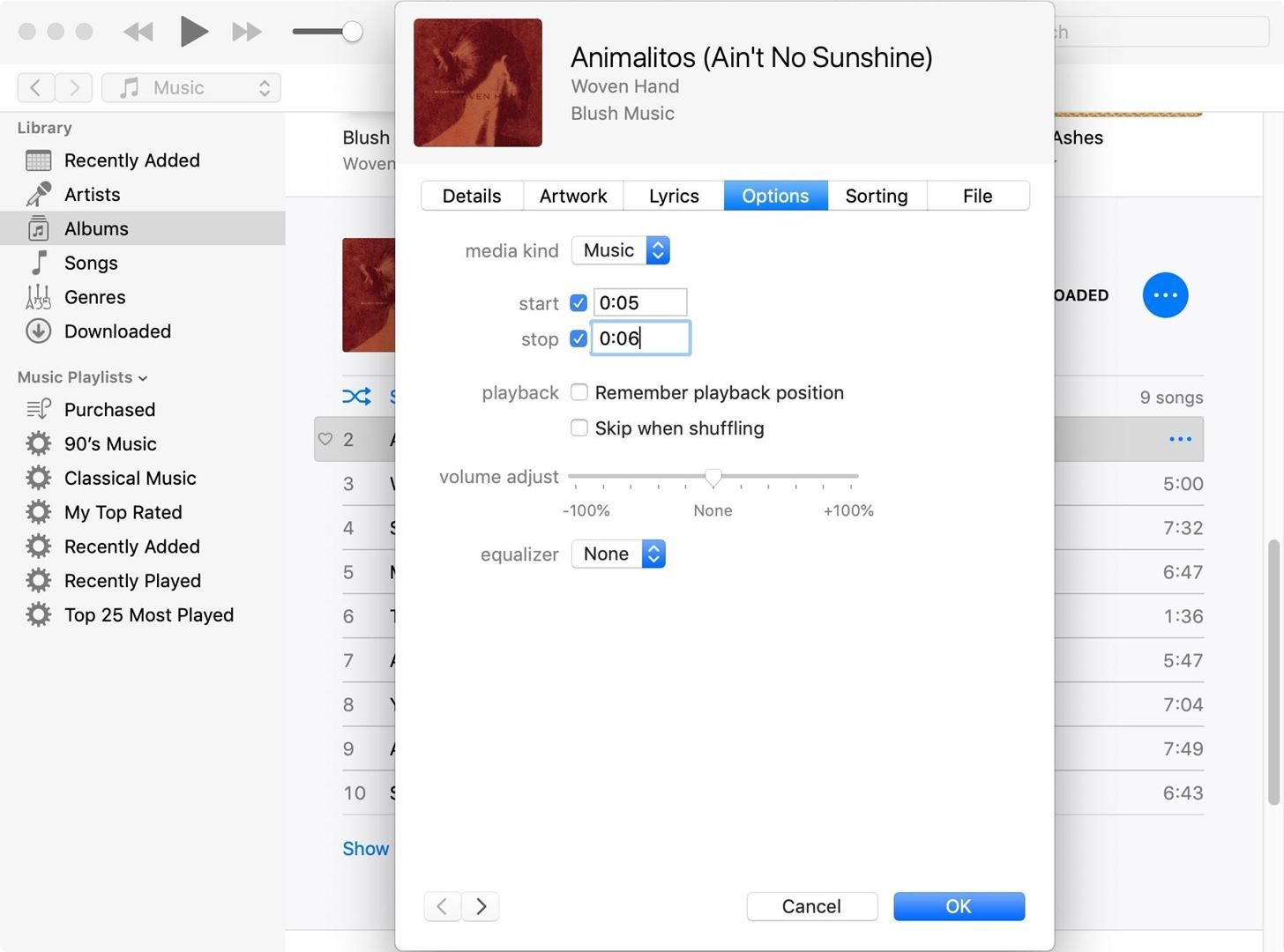Enable Remember playback position
The height and width of the screenshot is (952, 1284).
579,391
